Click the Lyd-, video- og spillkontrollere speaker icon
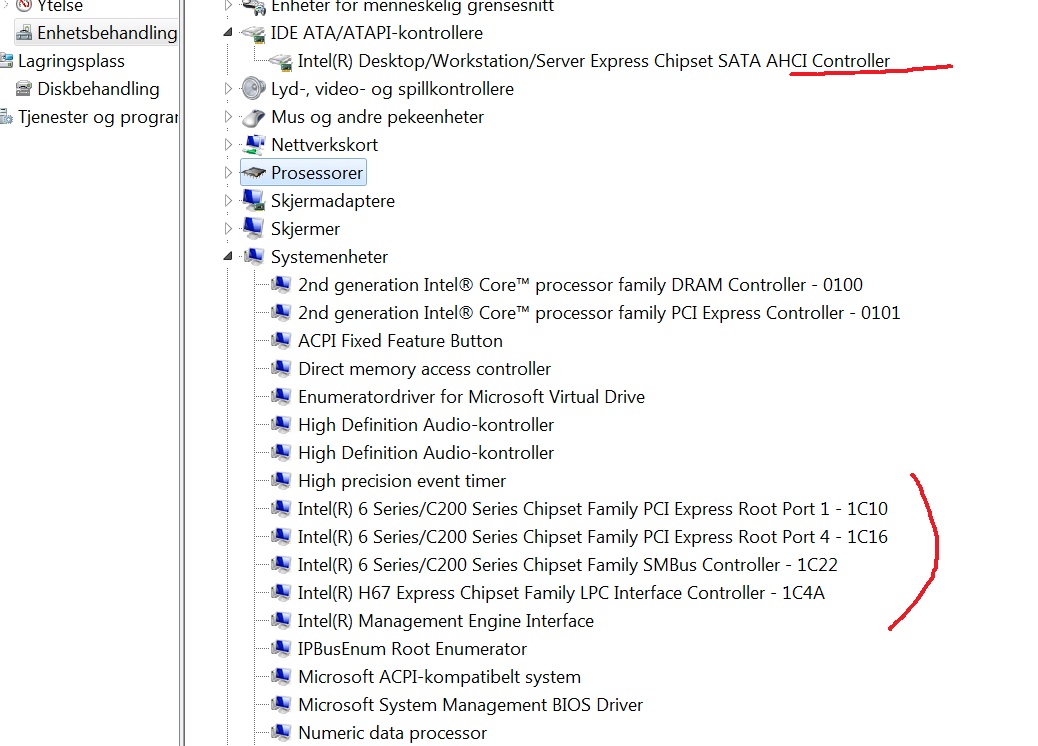Viewport: 1038px width, 746px height. (x=253, y=88)
